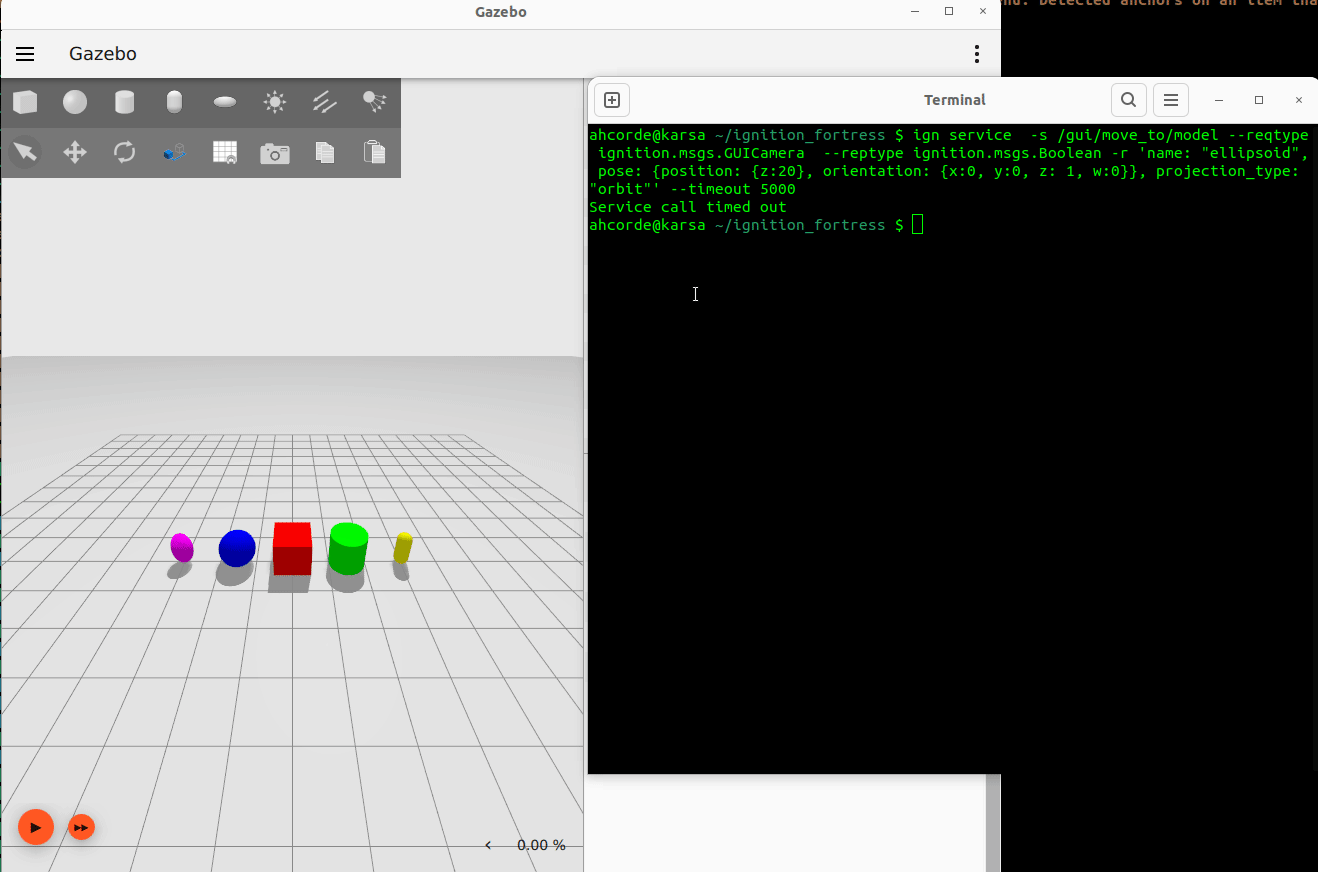Open the Terminal search
Screen dimensions: 1318x872
[1128, 100]
